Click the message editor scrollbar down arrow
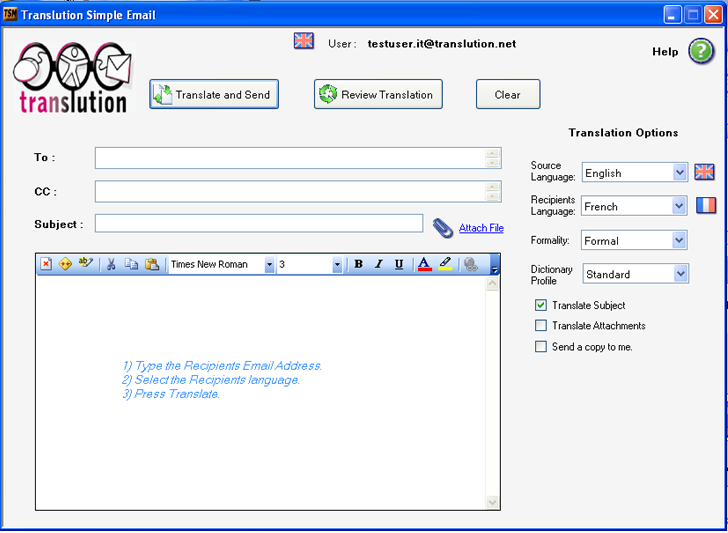 click(492, 502)
